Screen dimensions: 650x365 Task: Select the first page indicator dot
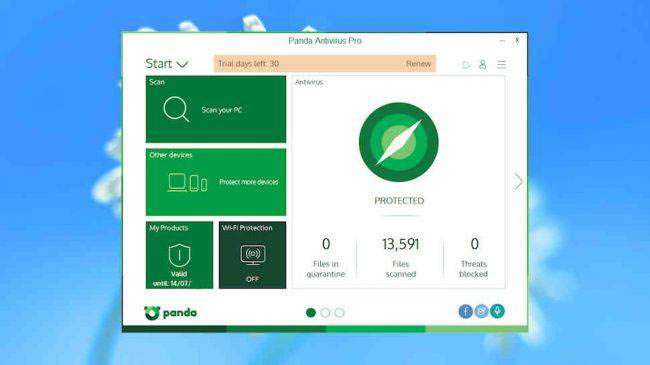(x=310, y=313)
